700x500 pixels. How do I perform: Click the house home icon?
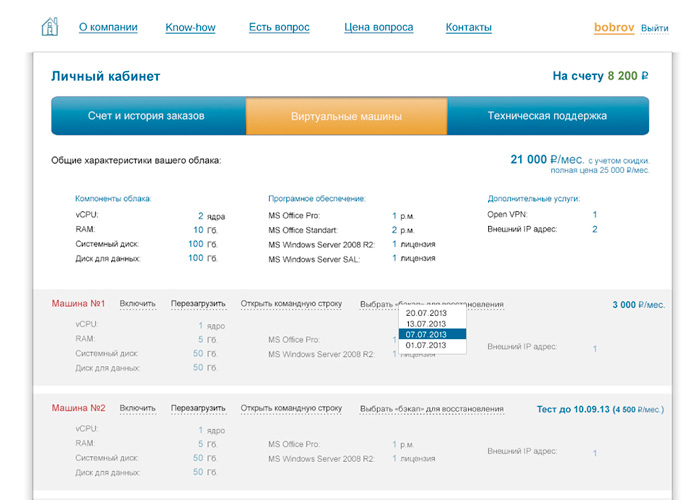point(50,27)
